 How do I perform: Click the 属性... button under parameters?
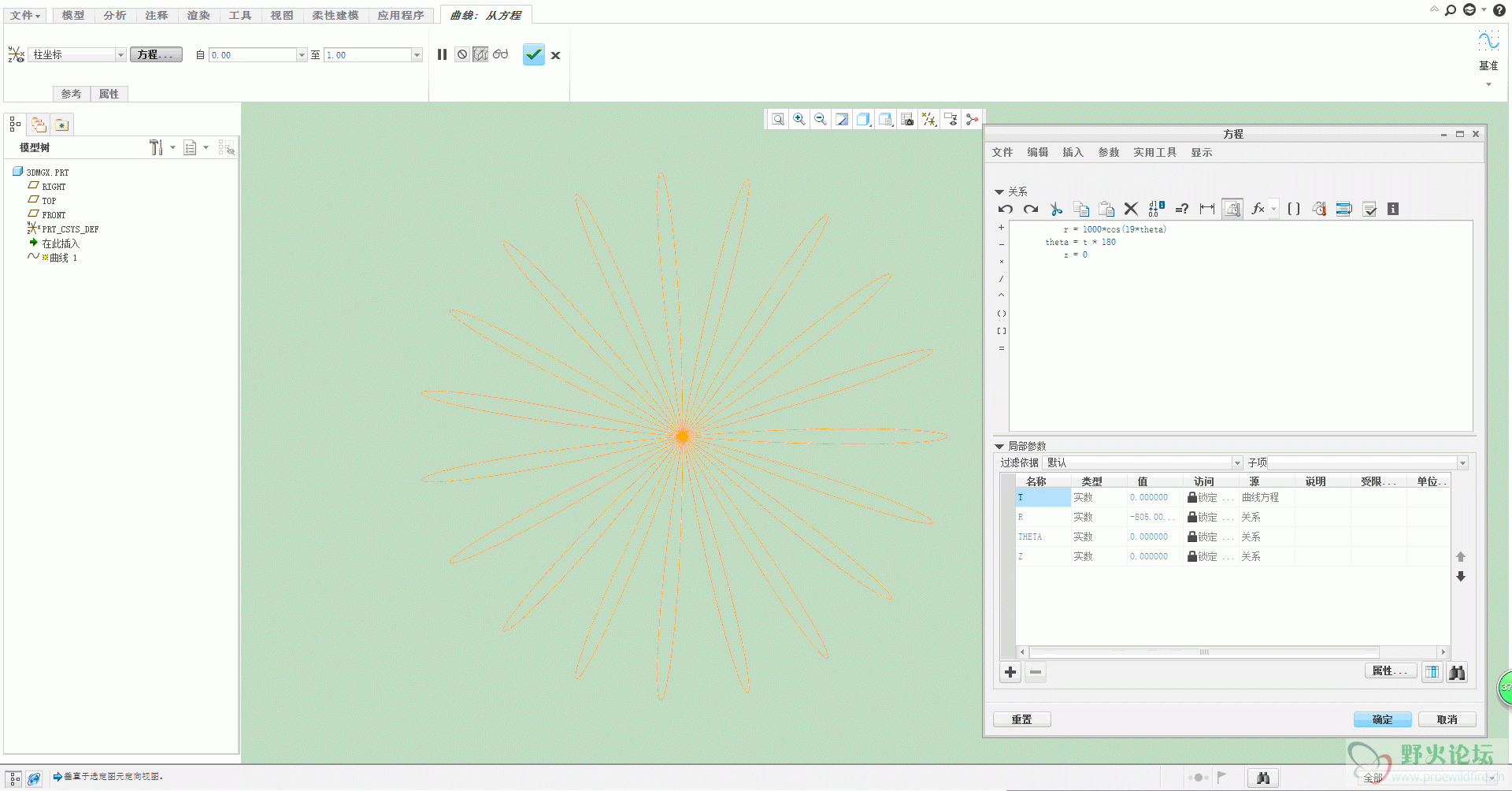1390,671
